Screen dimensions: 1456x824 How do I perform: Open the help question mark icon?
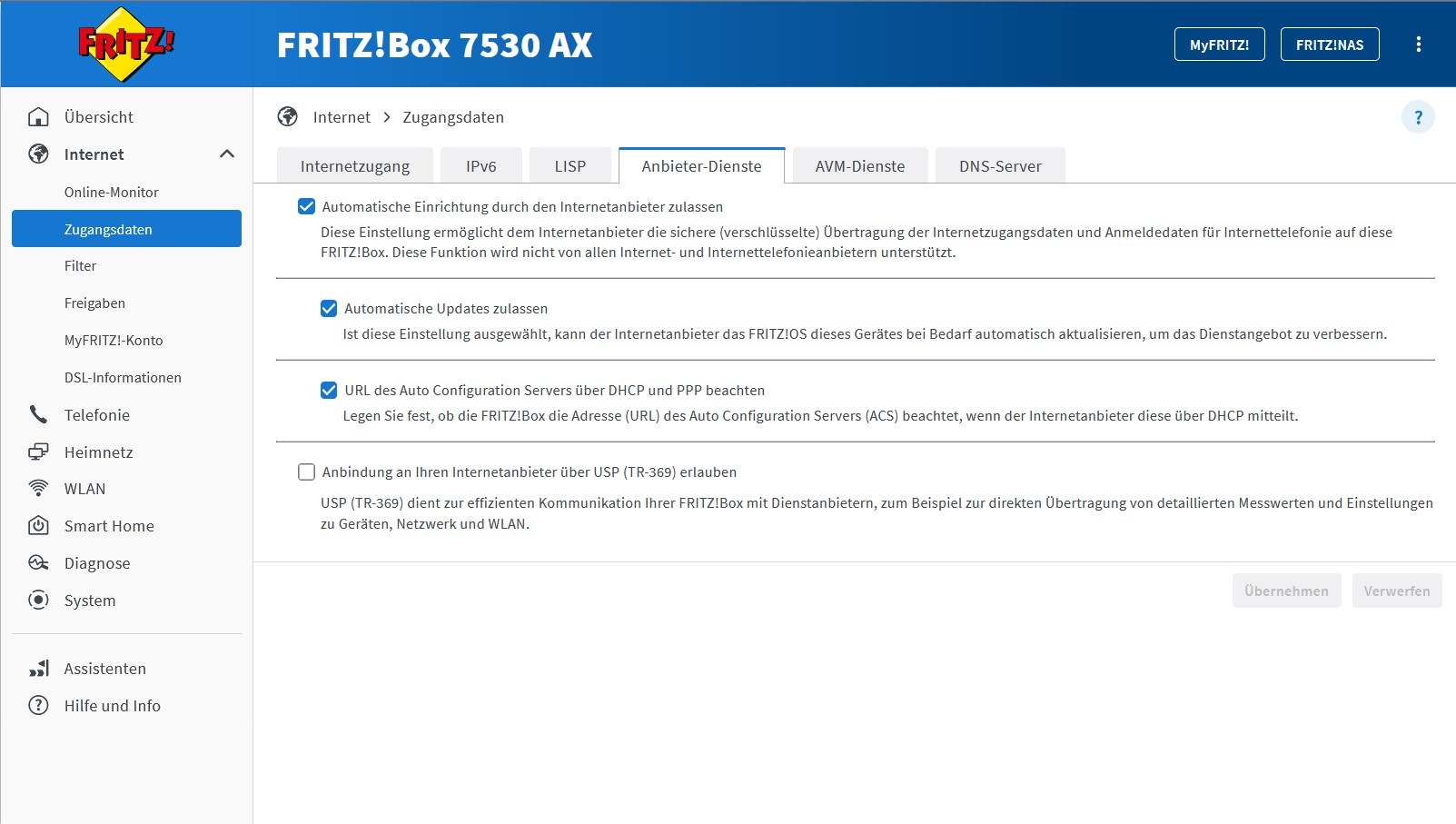pyautogui.click(x=1418, y=117)
